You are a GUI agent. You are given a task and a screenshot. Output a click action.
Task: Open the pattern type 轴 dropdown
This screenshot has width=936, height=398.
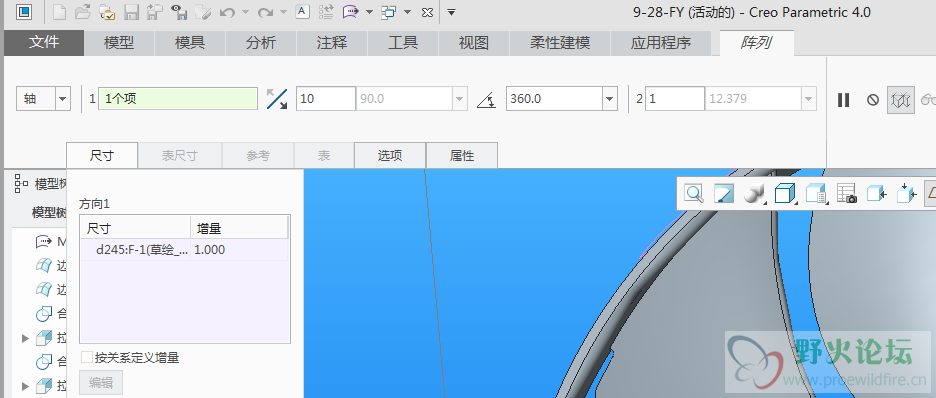(x=63, y=98)
